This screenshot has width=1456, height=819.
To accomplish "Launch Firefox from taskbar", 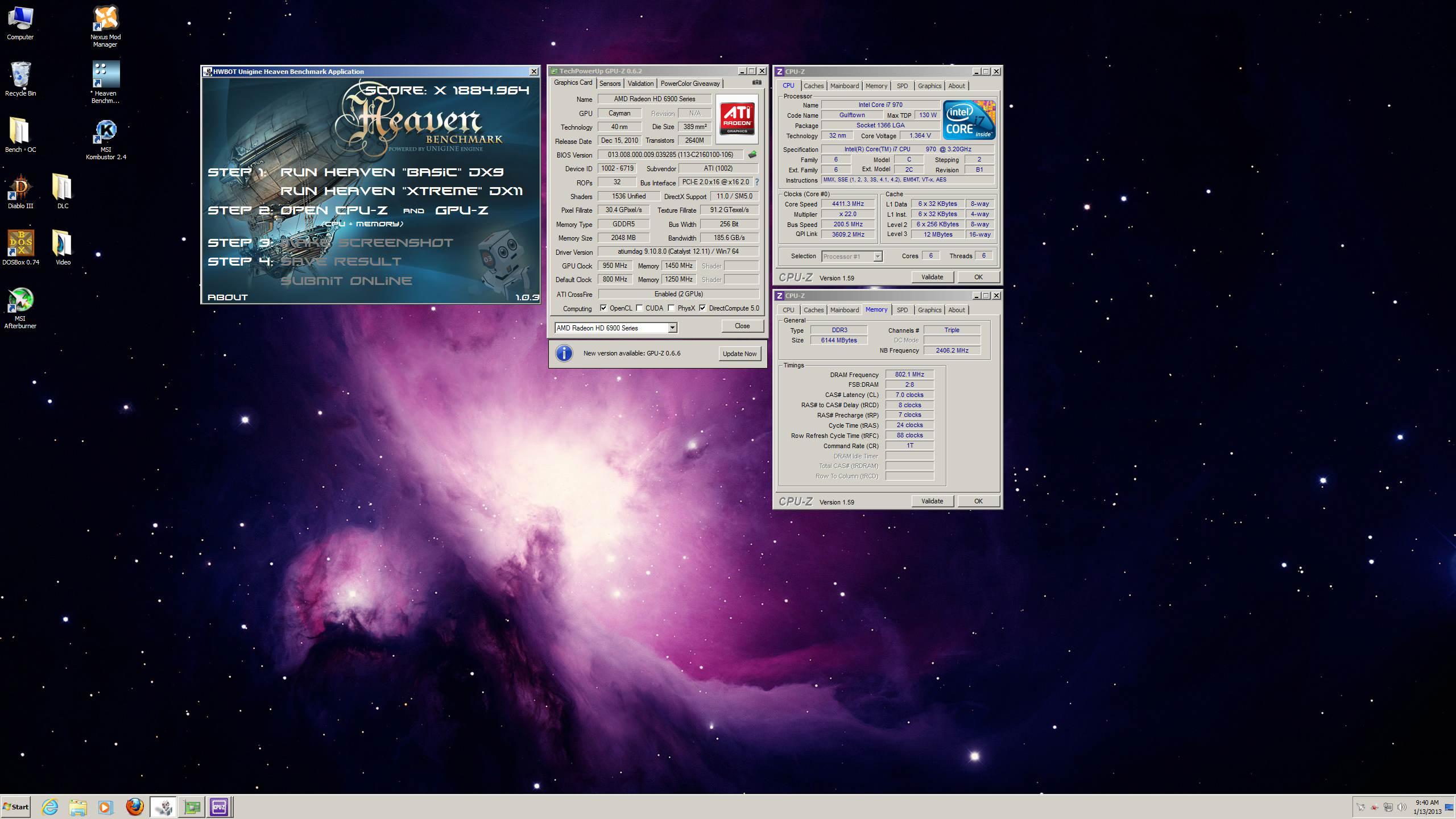I will tap(135, 806).
